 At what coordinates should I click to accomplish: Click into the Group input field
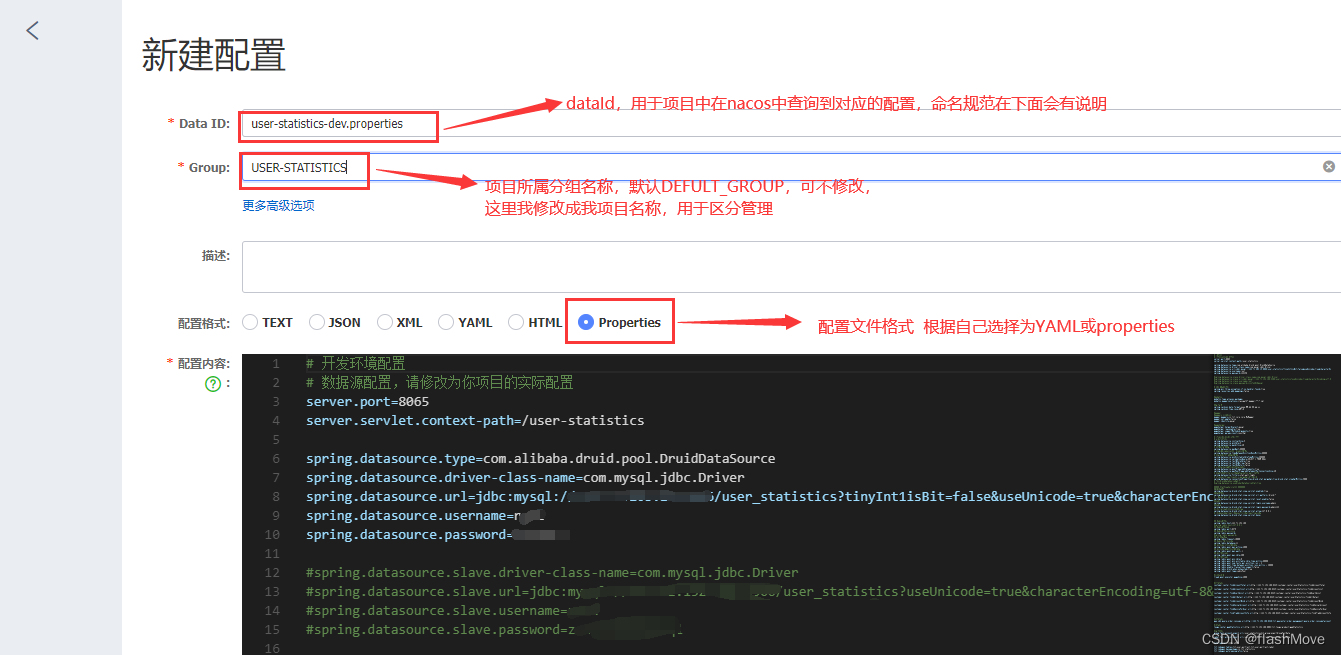coord(790,167)
